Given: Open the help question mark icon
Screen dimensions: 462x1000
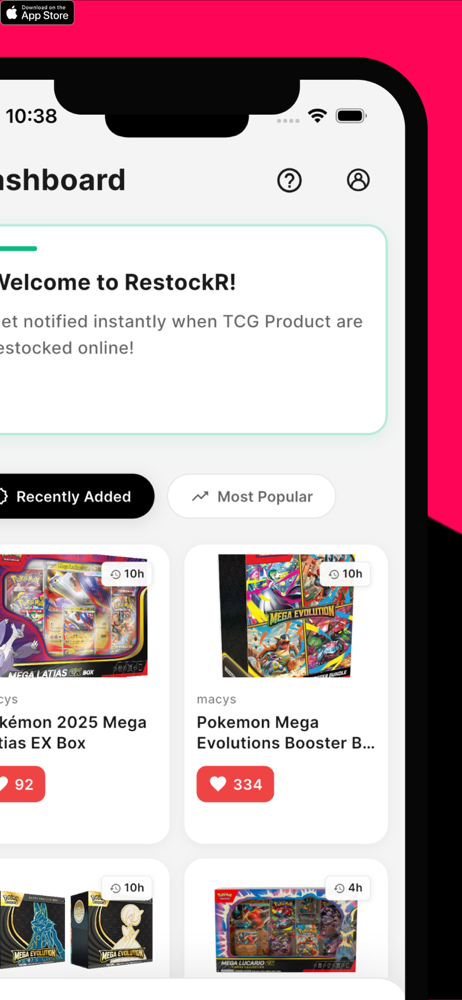Looking at the screenshot, I should click(289, 180).
